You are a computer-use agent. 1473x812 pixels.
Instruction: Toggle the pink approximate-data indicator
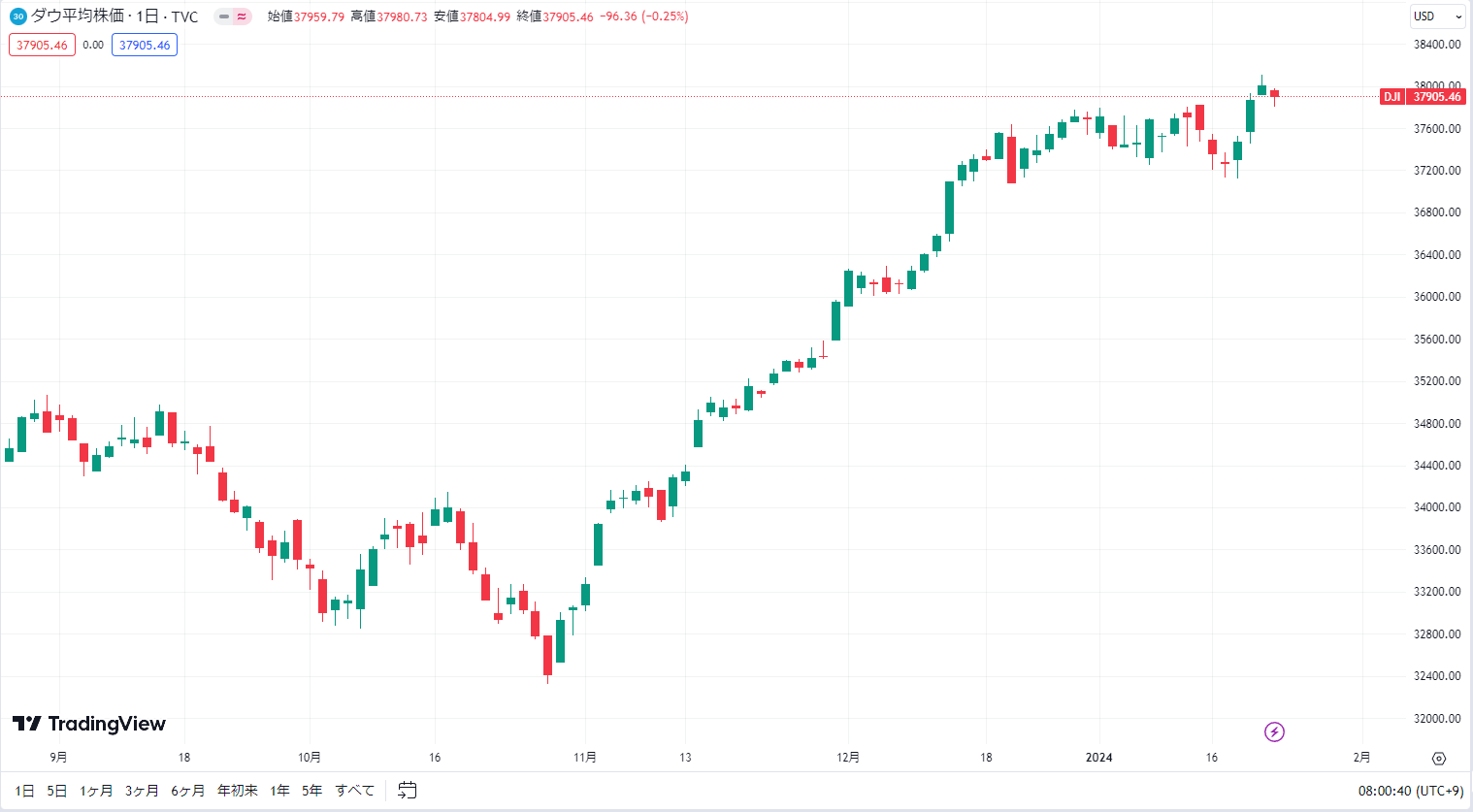242,16
